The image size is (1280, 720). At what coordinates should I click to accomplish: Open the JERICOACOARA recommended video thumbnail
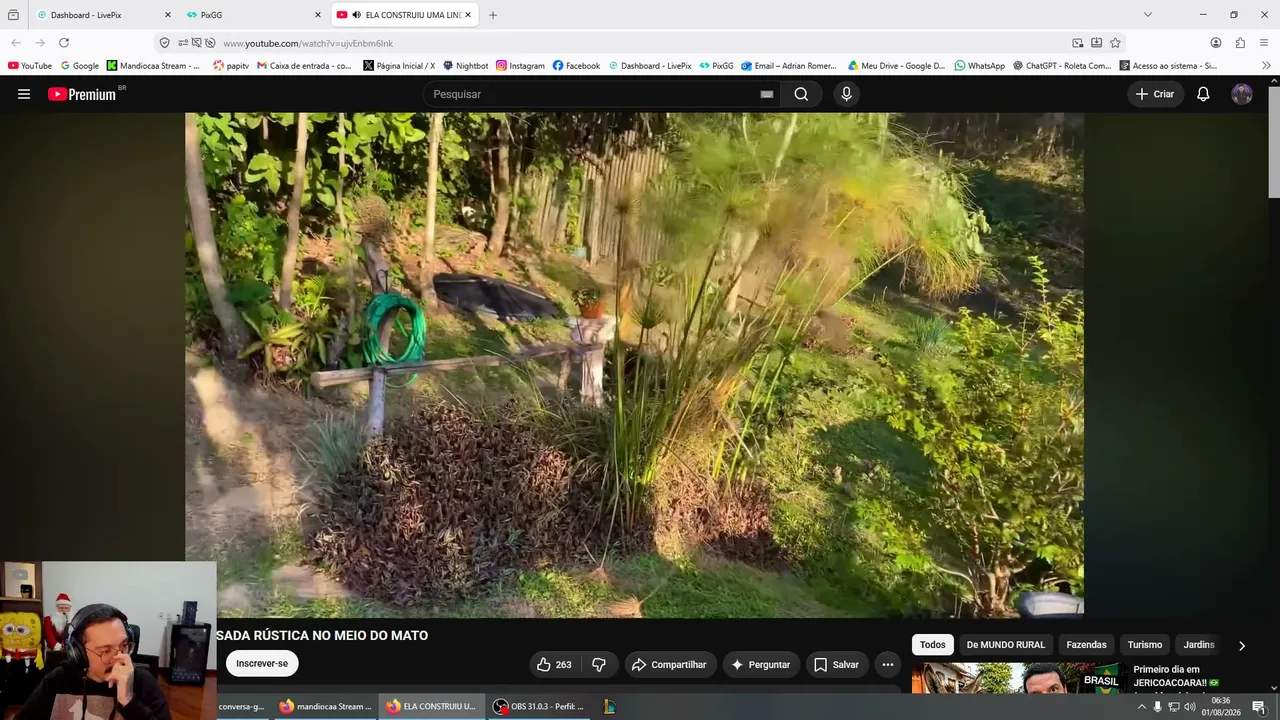[1017, 678]
